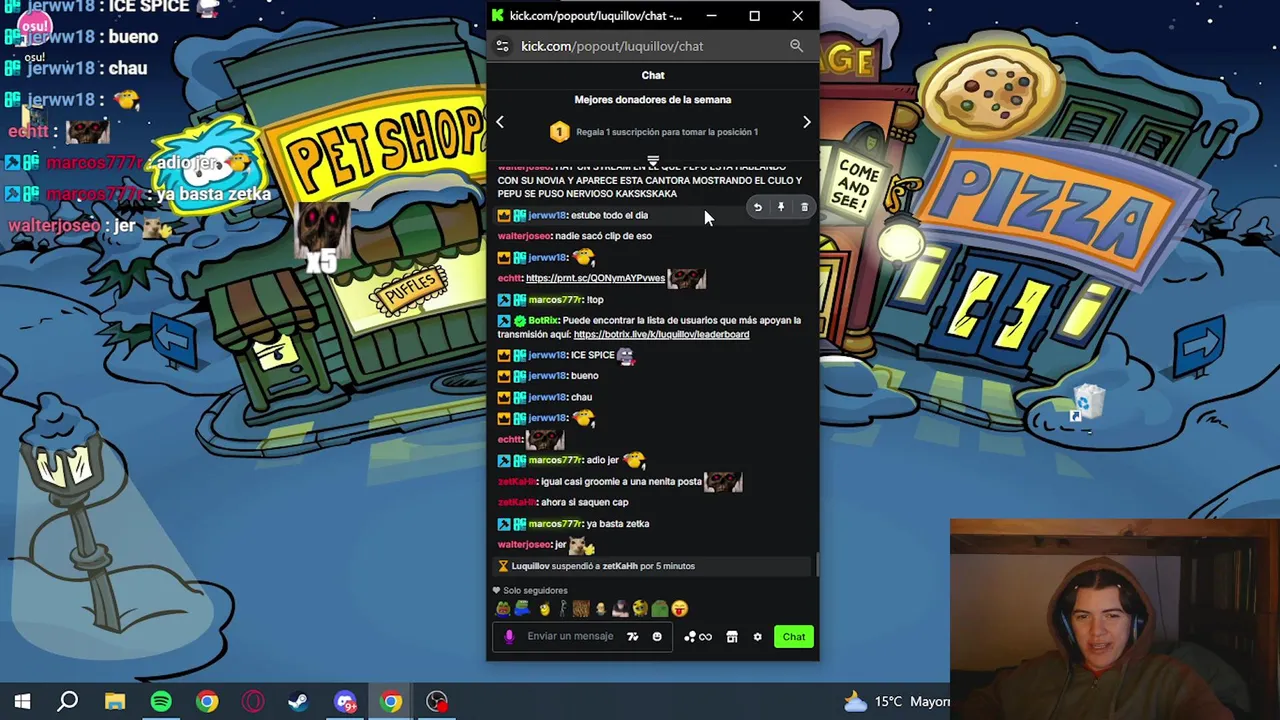Open the emoji picker smiley icon
The width and height of the screenshot is (1280, 720).
(x=657, y=637)
